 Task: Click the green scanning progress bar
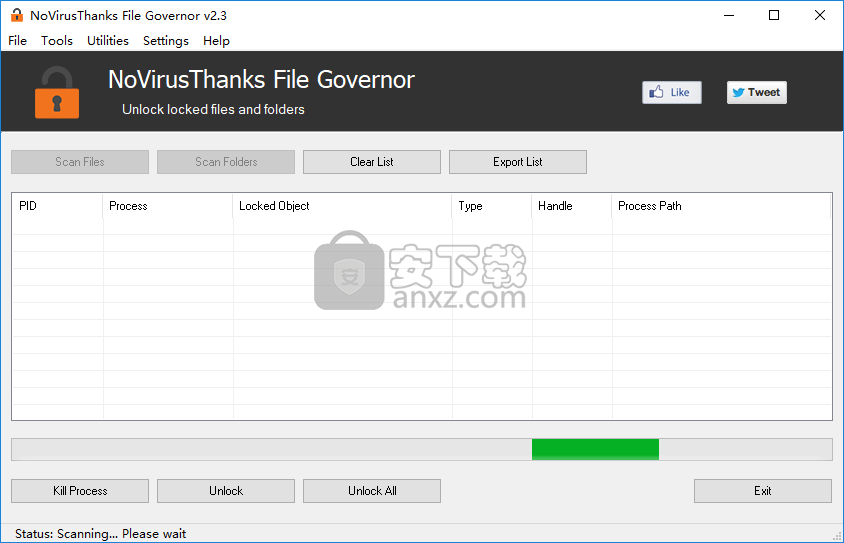coord(595,449)
